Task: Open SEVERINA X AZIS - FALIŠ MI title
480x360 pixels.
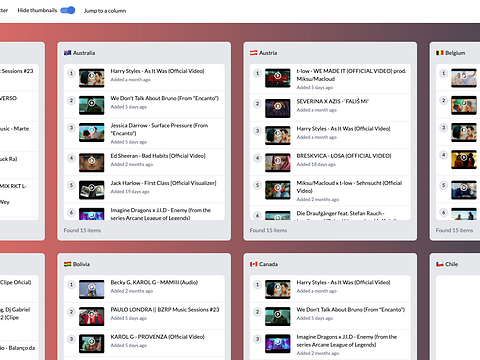Action: click(333, 101)
